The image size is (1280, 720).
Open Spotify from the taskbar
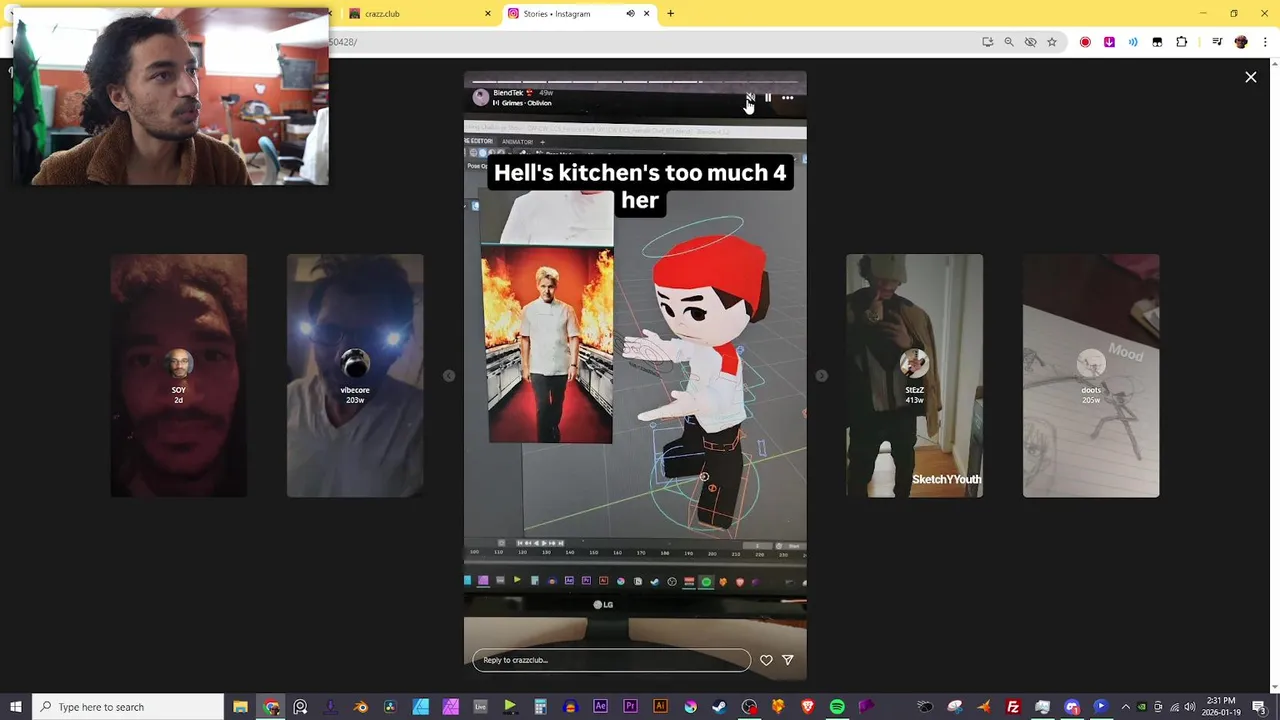click(837, 707)
